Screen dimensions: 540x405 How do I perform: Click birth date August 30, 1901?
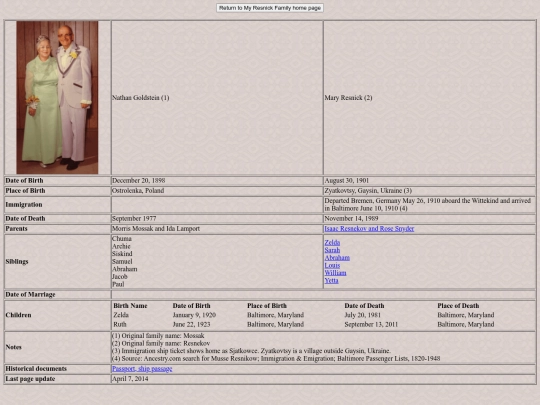[x=346, y=180]
